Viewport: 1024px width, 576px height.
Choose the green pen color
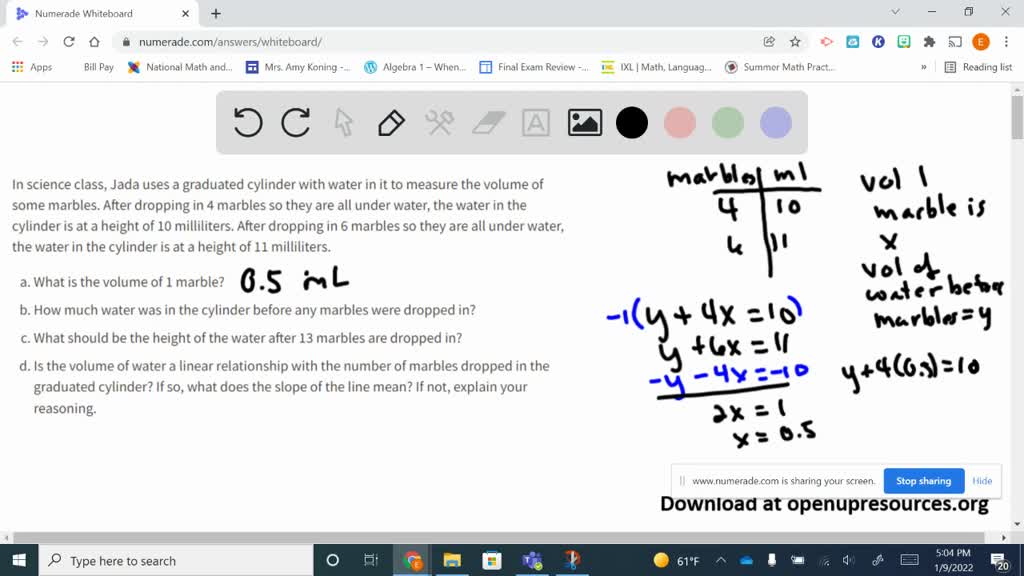point(728,123)
